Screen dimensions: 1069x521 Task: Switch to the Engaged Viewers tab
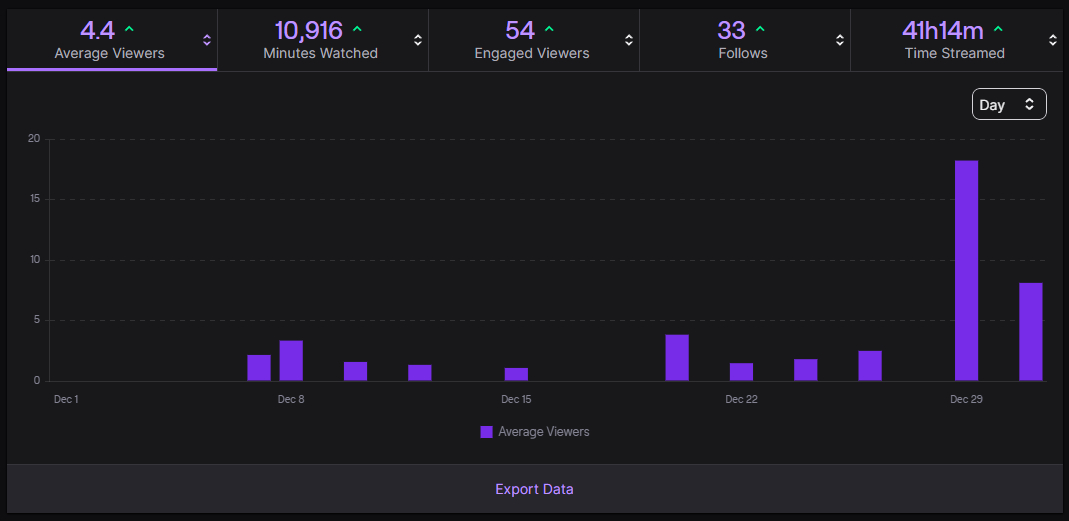click(x=531, y=40)
